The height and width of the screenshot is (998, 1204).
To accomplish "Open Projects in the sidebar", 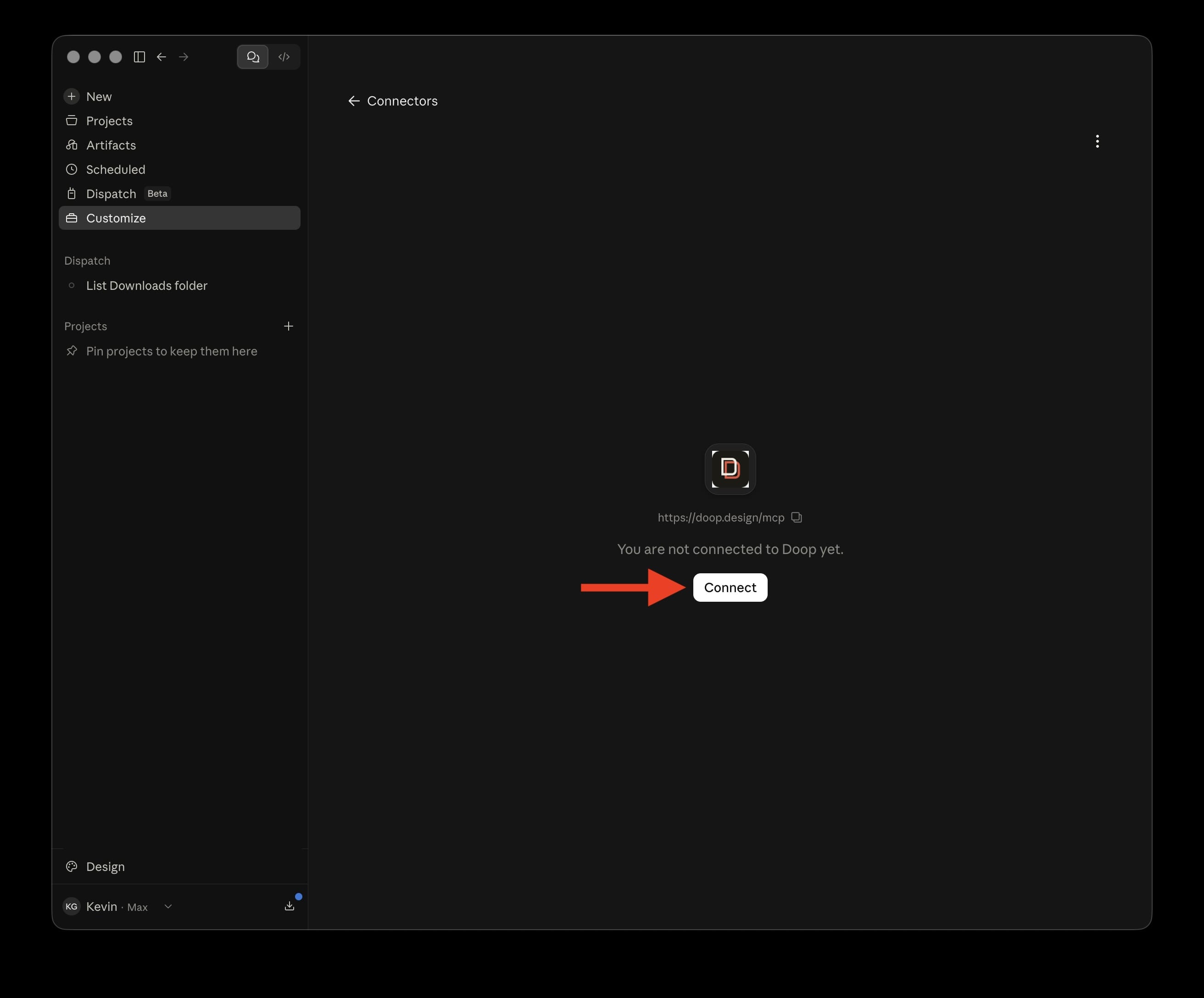I will tap(179, 121).
